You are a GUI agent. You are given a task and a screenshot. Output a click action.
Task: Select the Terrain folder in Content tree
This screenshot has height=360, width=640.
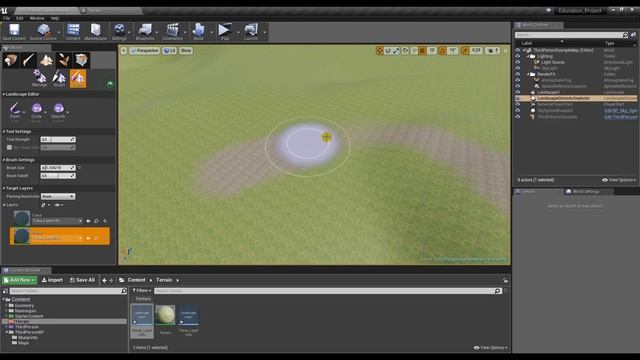[x=22, y=322]
